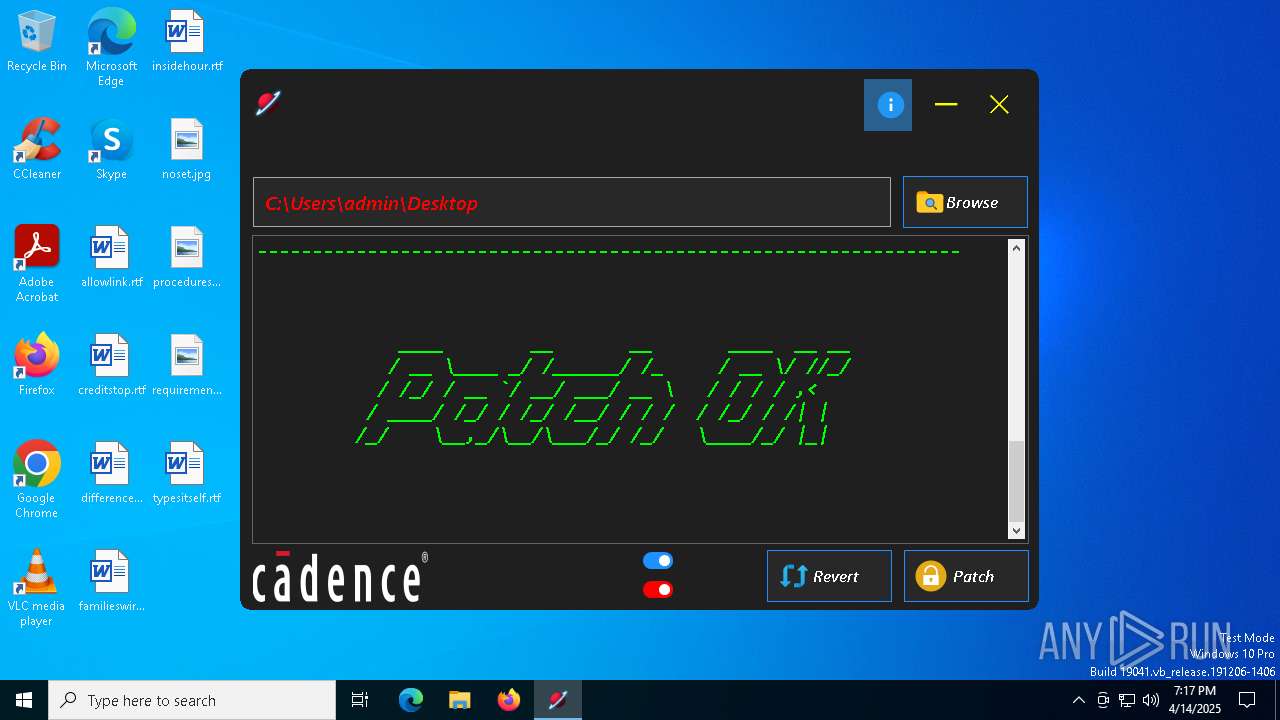The width and height of the screenshot is (1280, 720).
Task: Select the allowlink.rtf file
Action: pos(111,258)
